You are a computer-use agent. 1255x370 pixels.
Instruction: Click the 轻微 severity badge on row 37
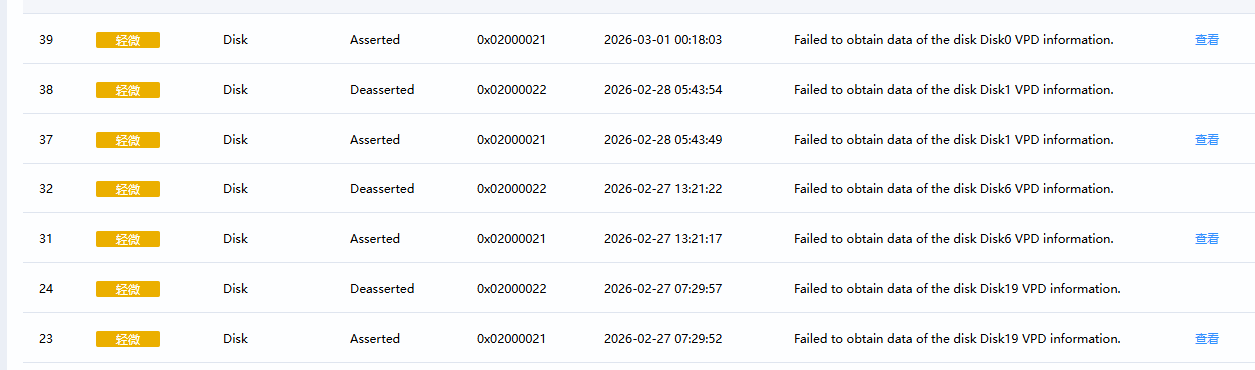[128, 140]
